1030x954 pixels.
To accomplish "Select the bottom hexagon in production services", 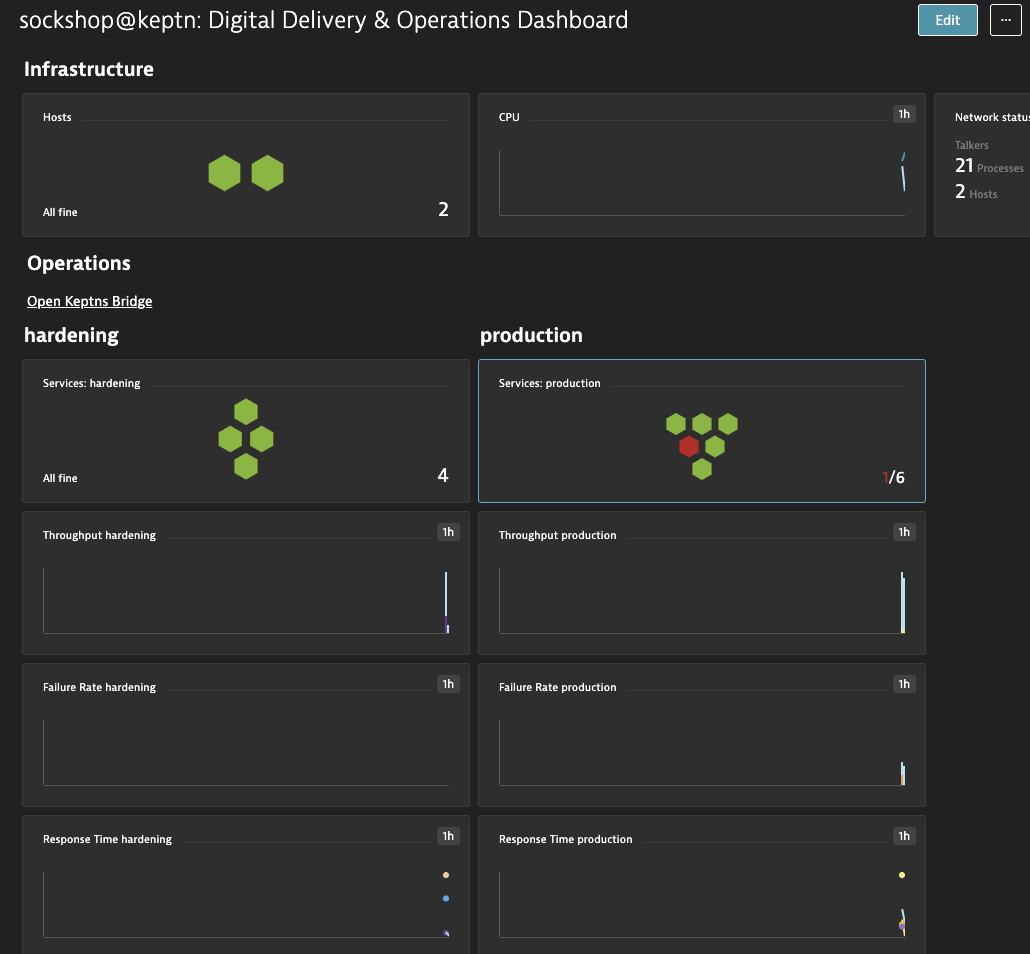I will coord(702,469).
